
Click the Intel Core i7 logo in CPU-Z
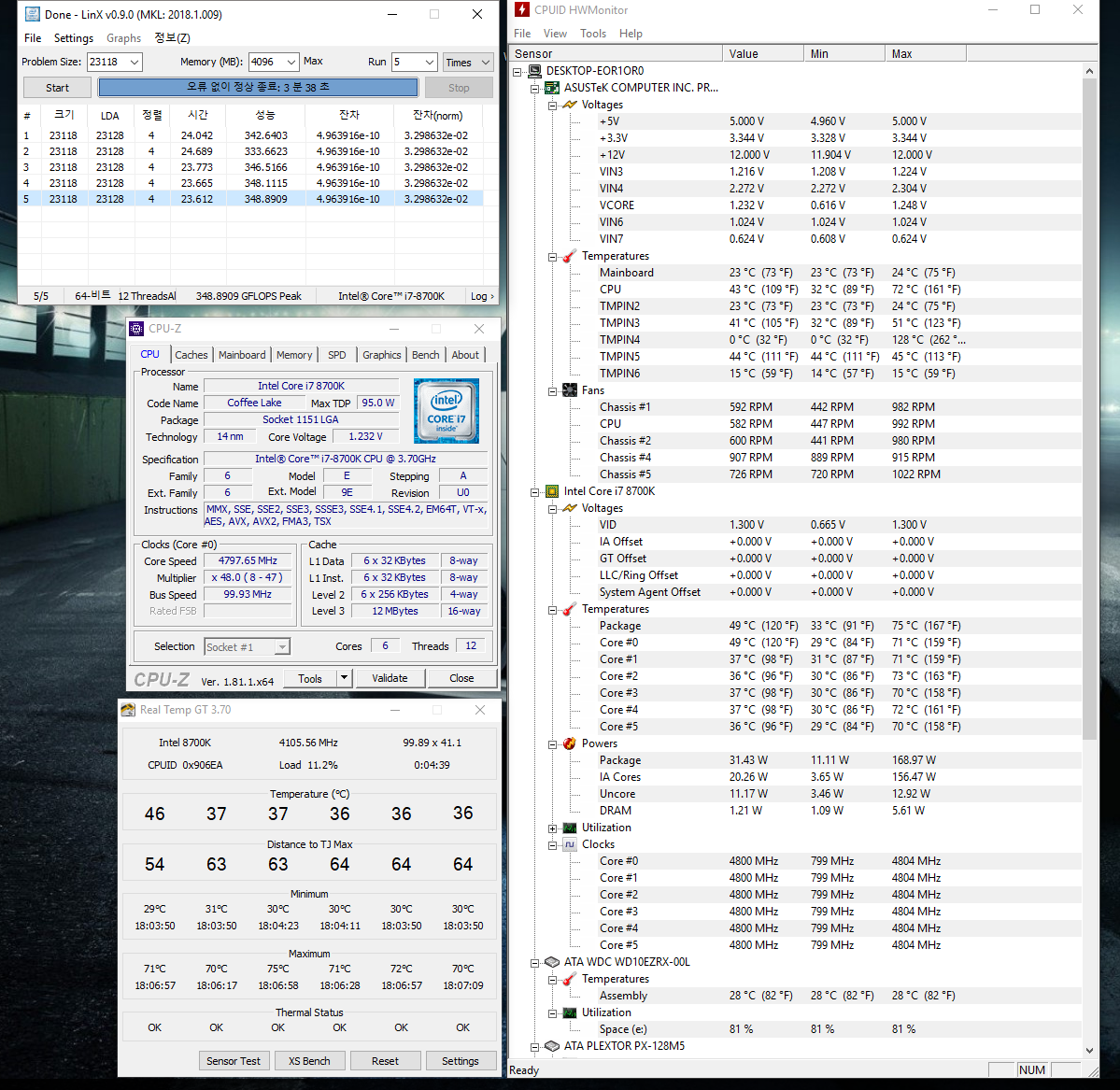point(447,411)
